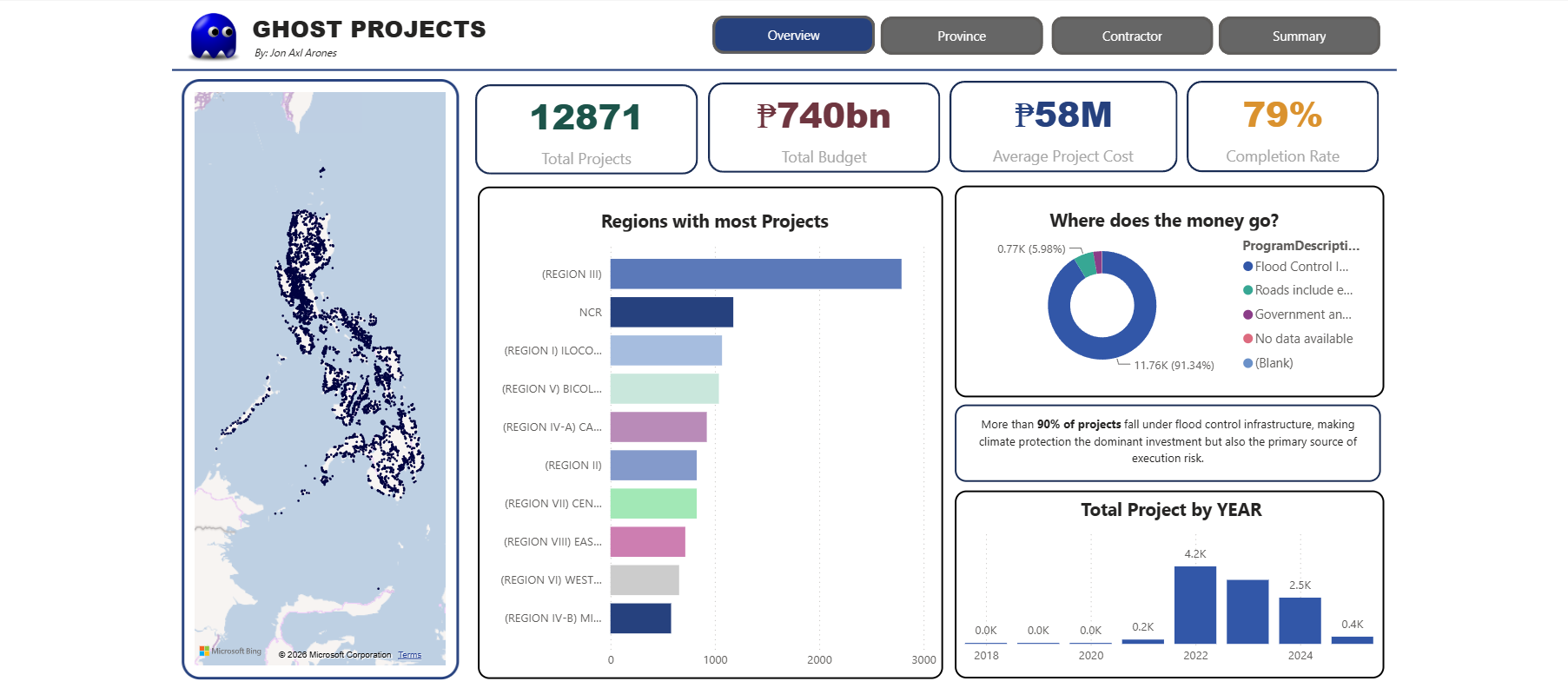The height and width of the screenshot is (688, 1568).
Task: Select the (REGION IV-B) MI... bar
Action: (640, 618)
